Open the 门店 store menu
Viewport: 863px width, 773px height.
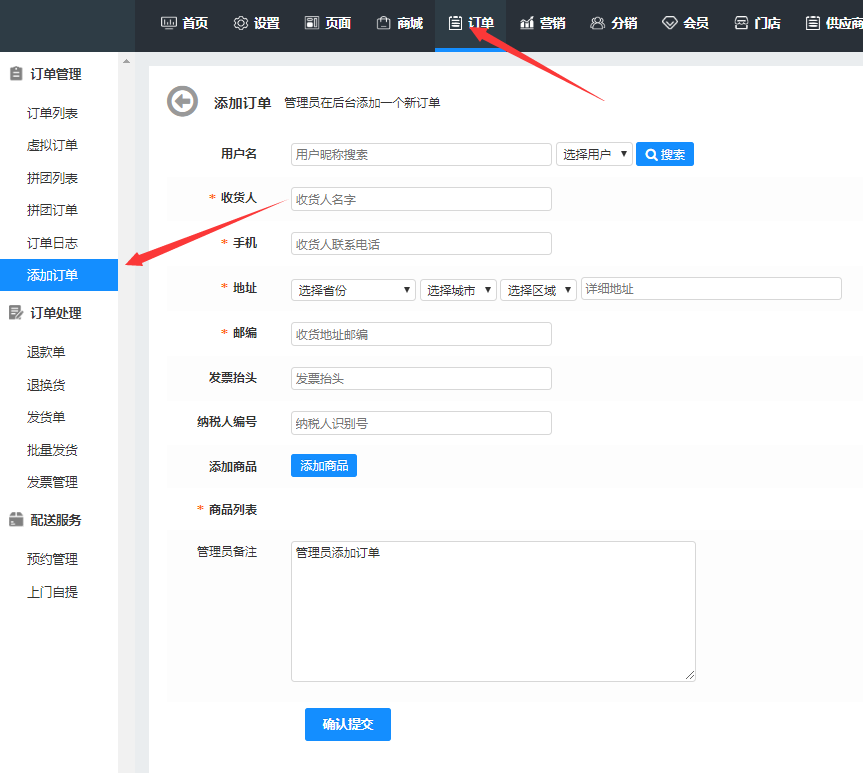[x=757, y=23]
